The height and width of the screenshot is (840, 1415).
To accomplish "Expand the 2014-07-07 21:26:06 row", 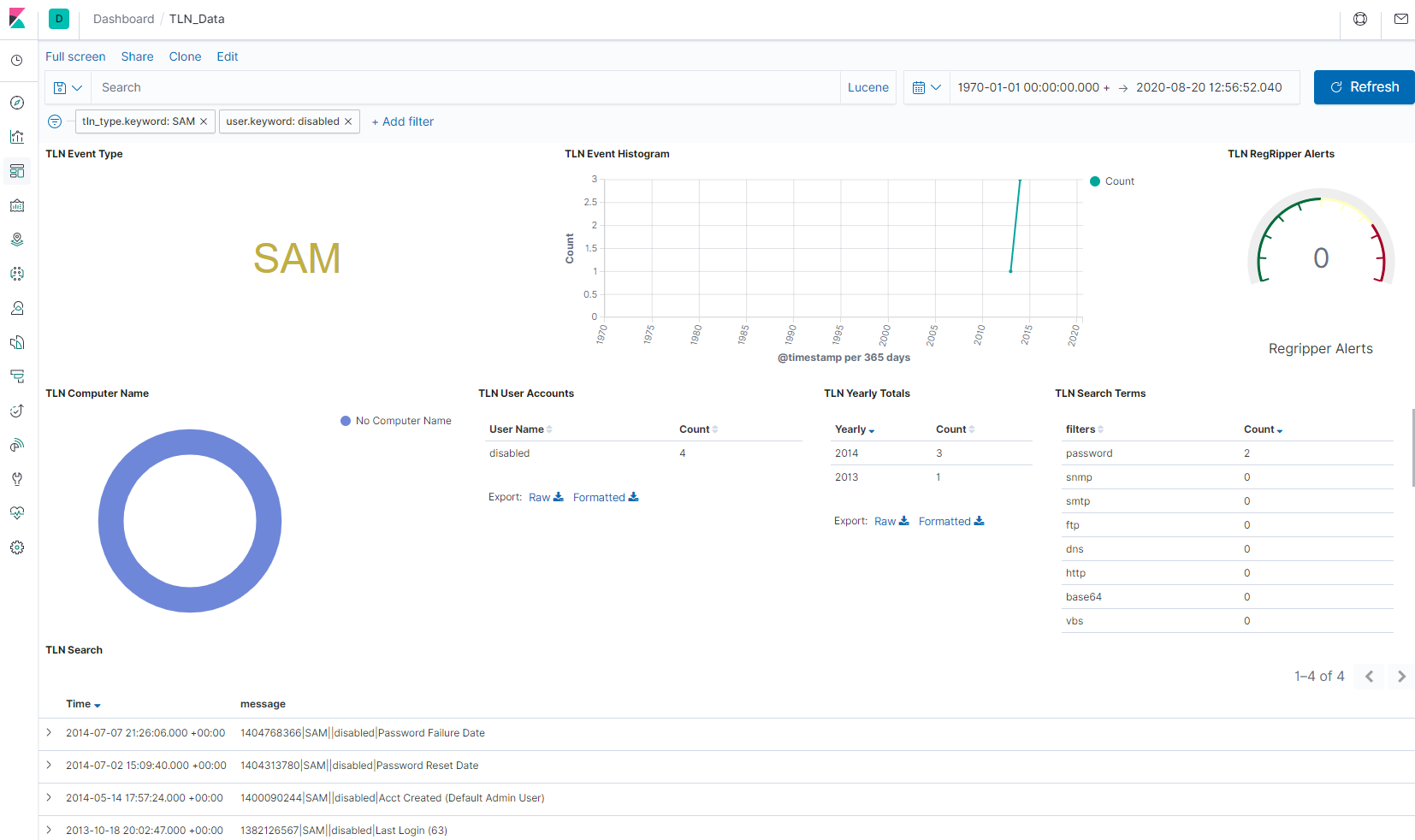I will pyautogui.click(x=49, y=732).
